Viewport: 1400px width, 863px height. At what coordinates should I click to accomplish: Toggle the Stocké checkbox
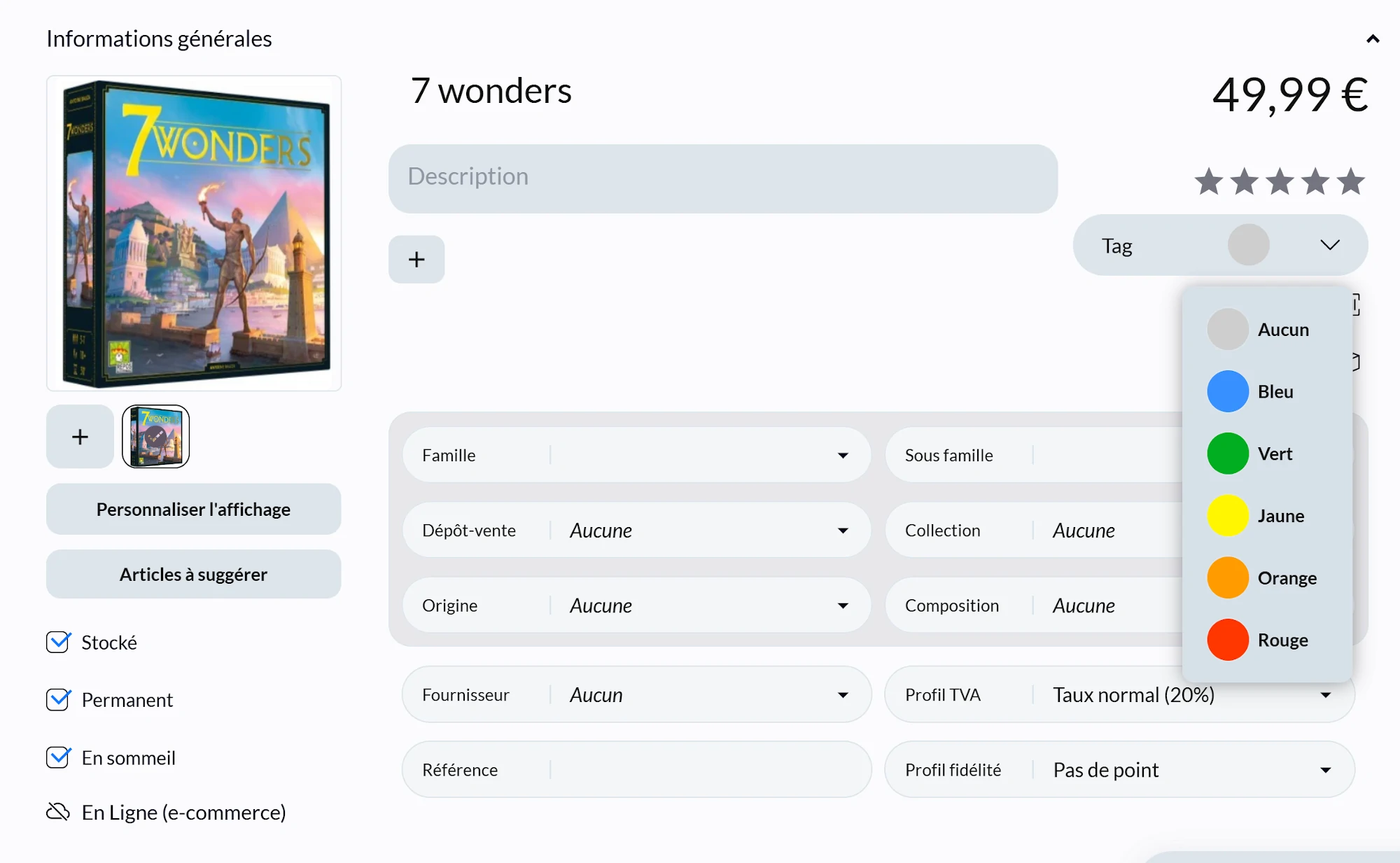click(58, 643)
